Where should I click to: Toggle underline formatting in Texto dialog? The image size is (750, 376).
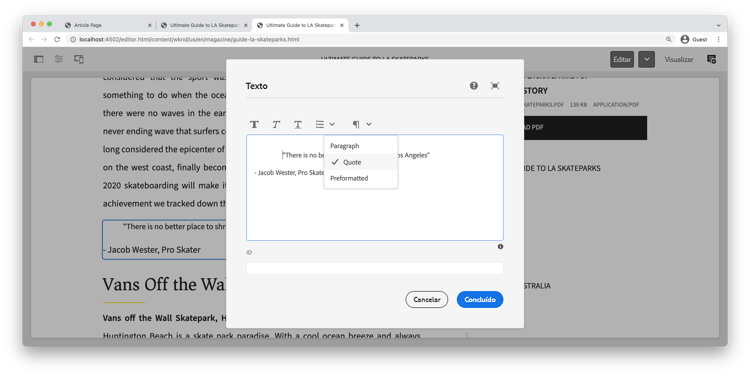(x=298, y=124)
